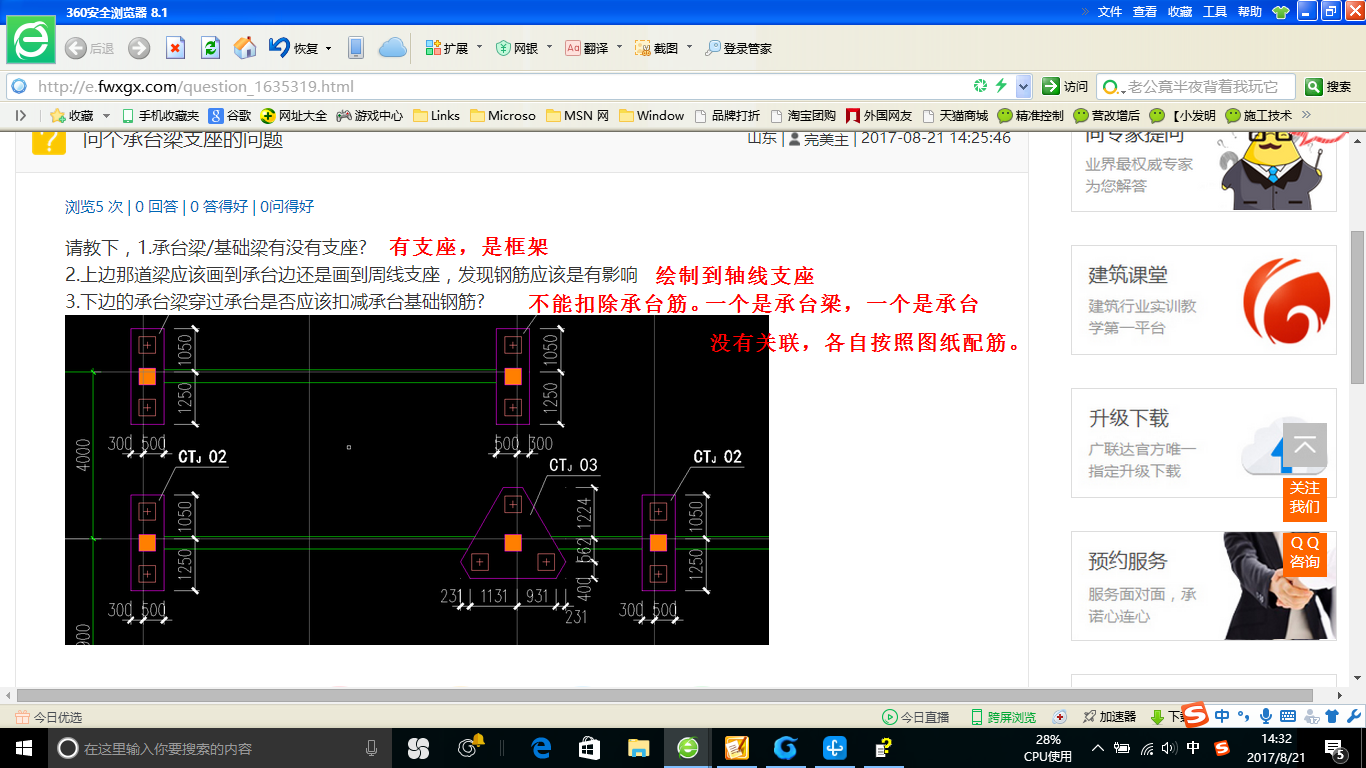Click the Forward navigation arrow
The image size is (1366, 768).
[139, 48]
